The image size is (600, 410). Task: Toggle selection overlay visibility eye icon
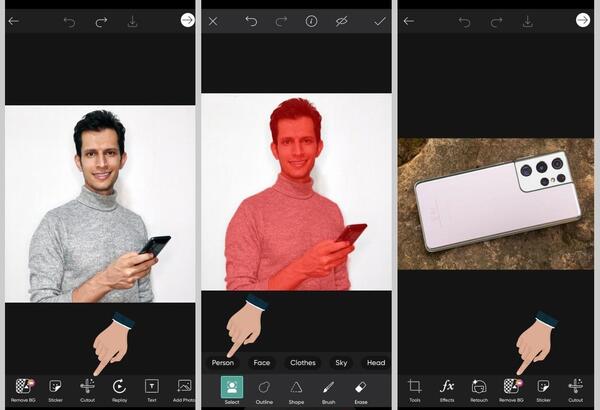click(x=341, y=21)
